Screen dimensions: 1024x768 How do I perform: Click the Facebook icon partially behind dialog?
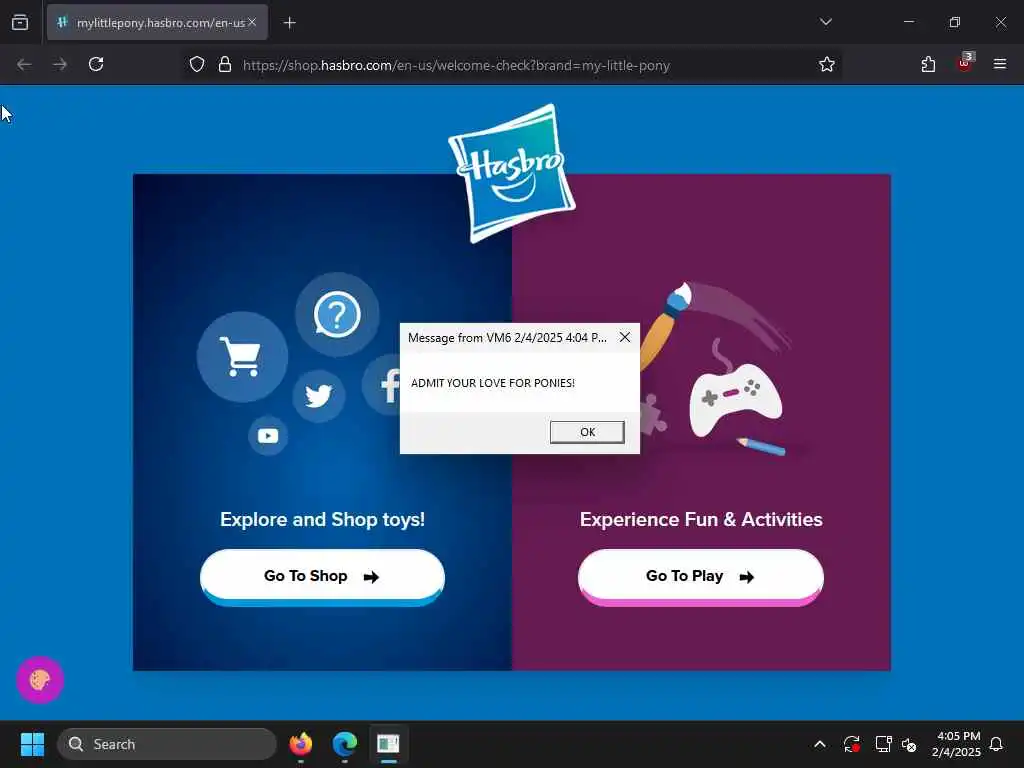[x=382, y=385]
